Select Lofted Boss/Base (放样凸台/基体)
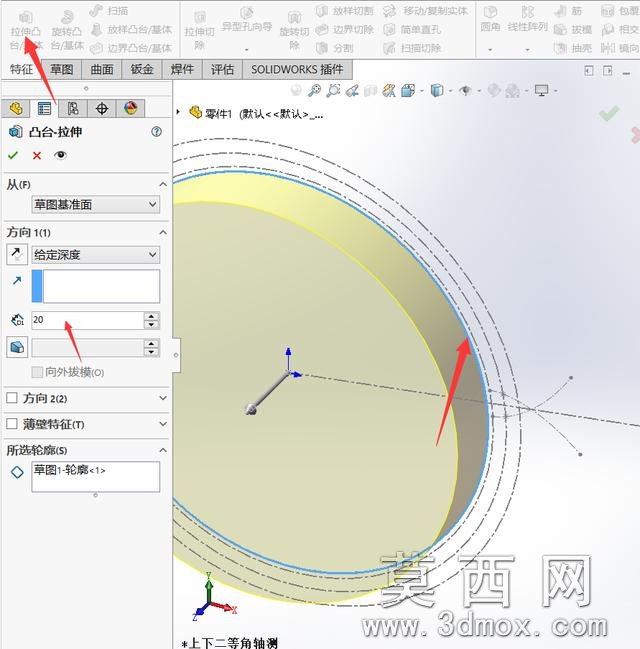The width and height of the screenshot is (640, 649). coord(131,29)
